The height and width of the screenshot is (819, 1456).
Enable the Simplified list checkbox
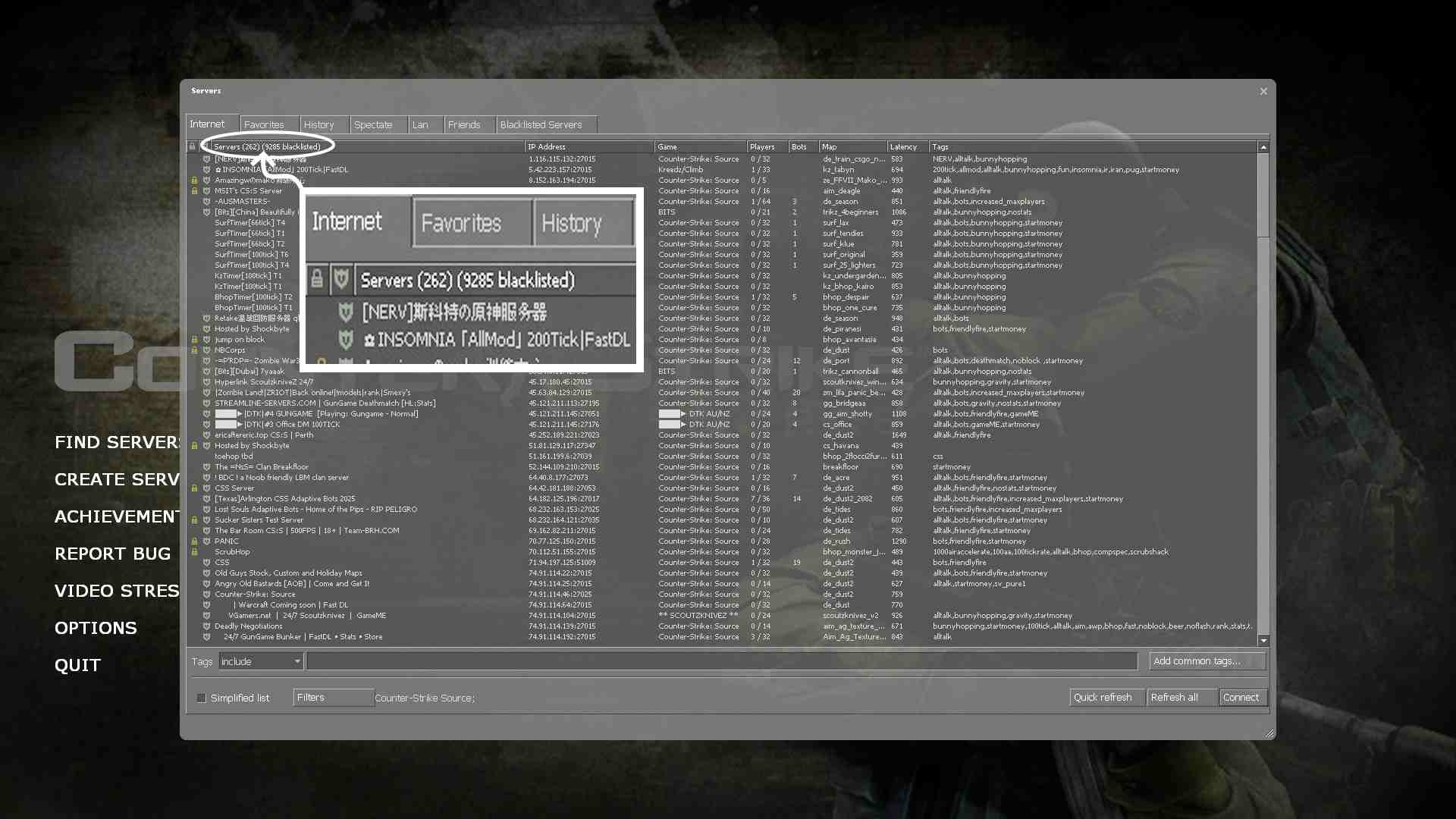click(201, 698)
